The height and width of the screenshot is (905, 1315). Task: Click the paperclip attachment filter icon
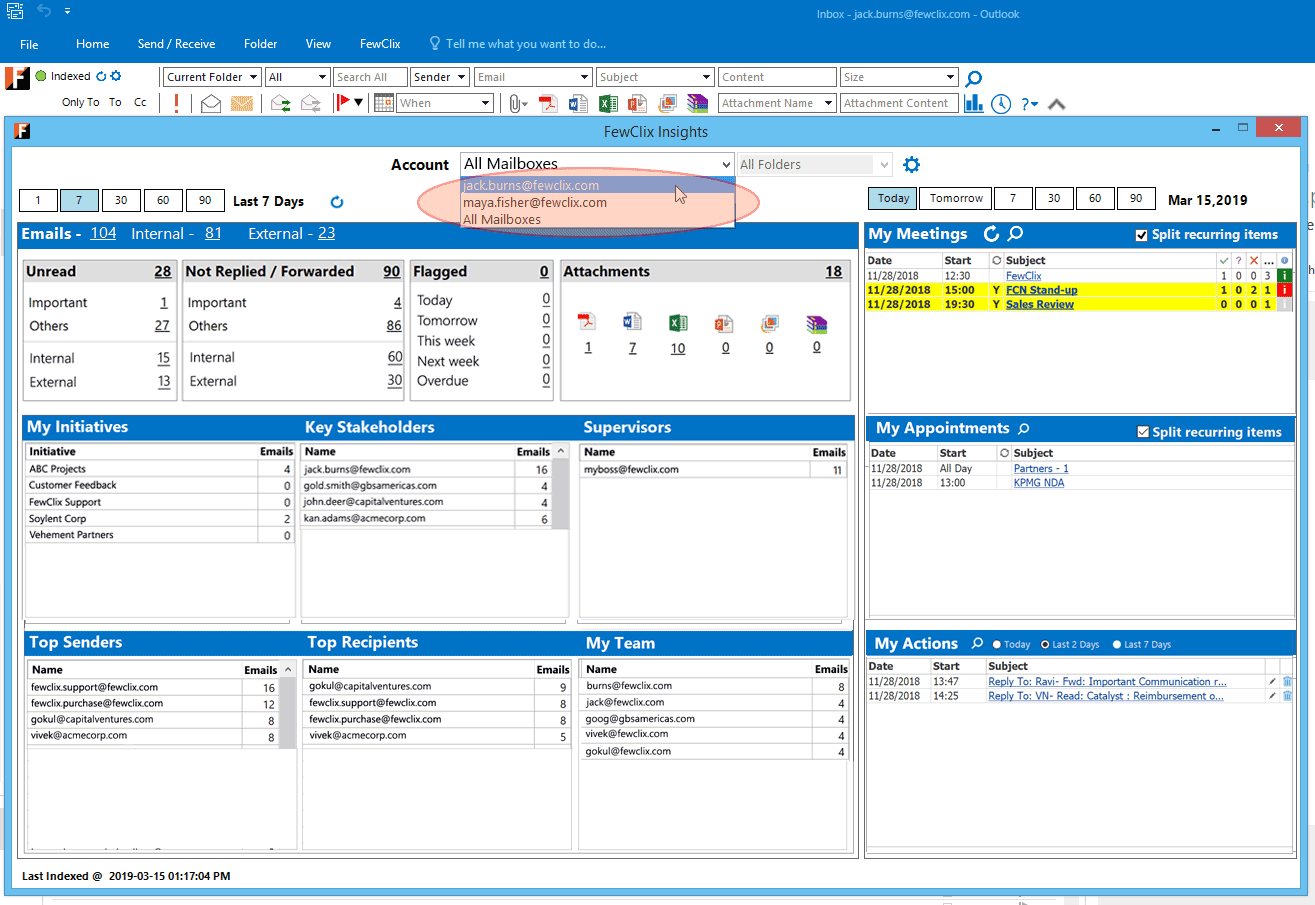point(514,103)
